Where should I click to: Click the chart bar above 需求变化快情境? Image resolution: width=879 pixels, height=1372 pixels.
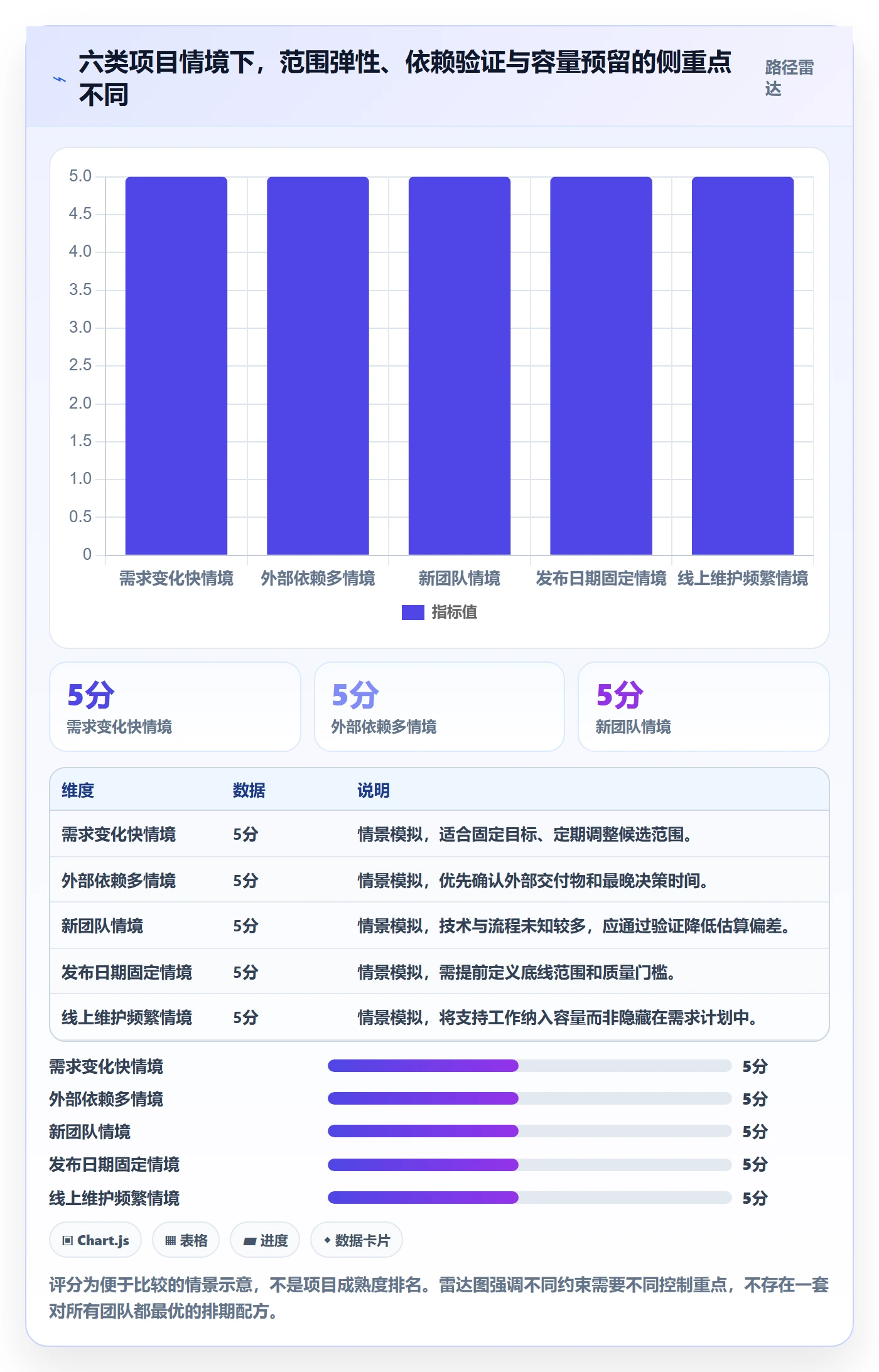(176, 366)
